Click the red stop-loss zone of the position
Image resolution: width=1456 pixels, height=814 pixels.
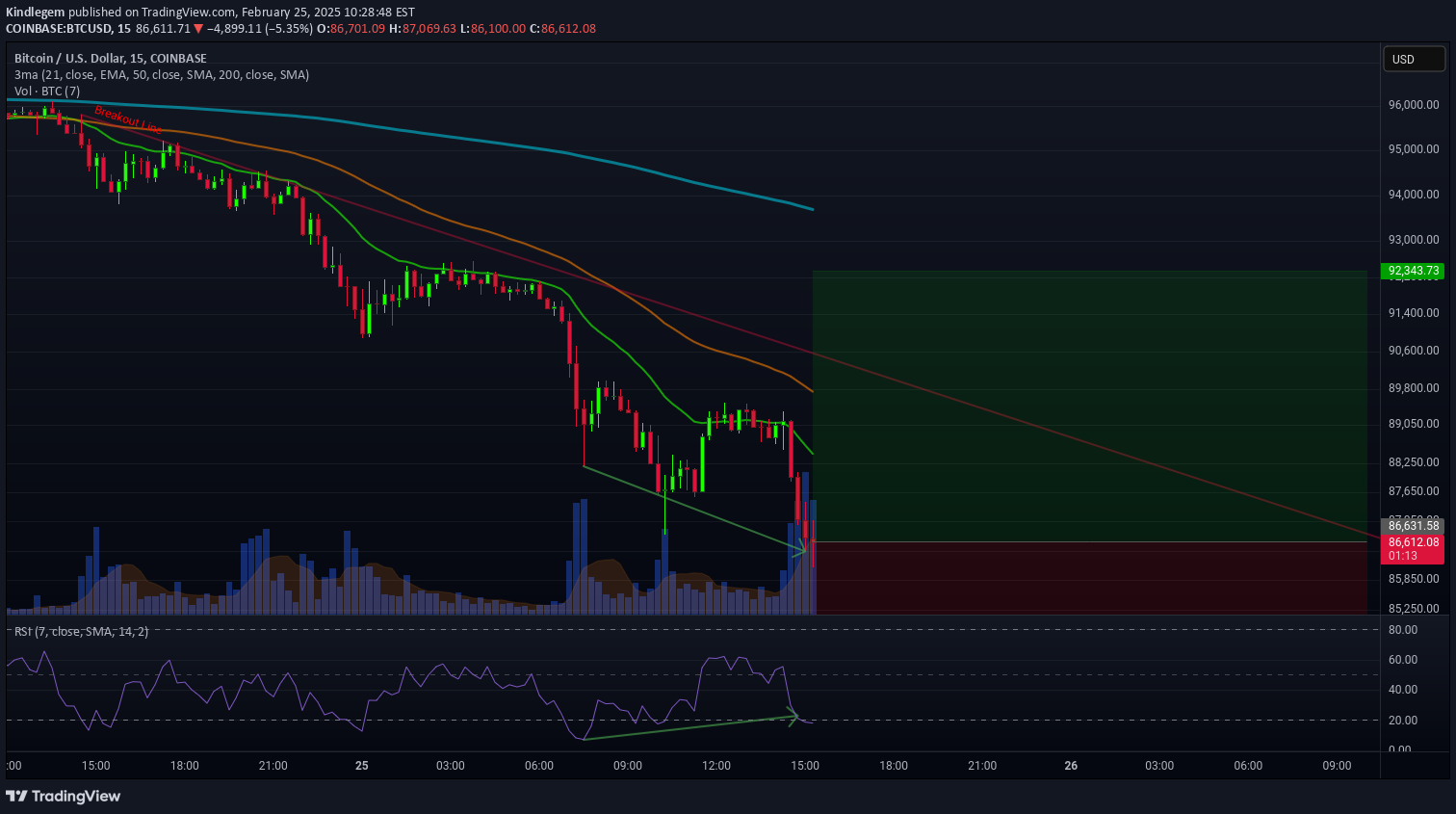tap(1088, 576)
